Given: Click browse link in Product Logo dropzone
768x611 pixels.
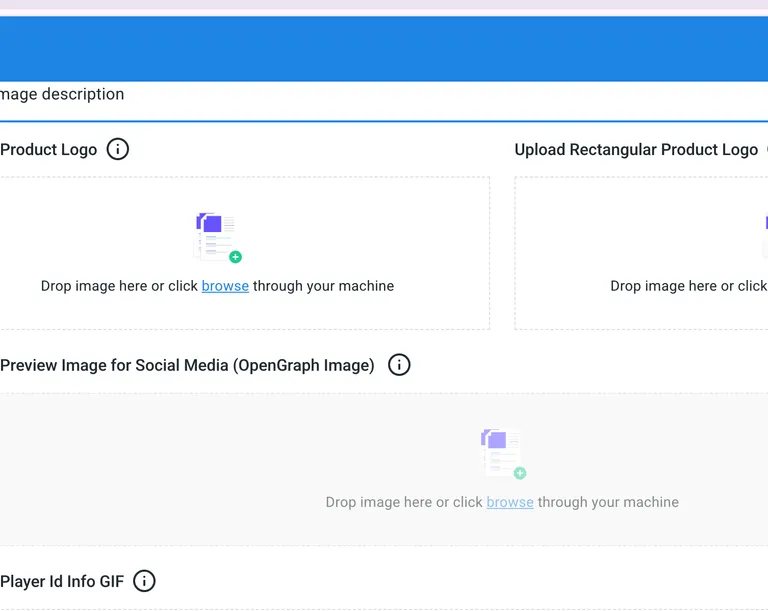Looking at the screenshot, I should pyautogui.click(x=225, y=286).
